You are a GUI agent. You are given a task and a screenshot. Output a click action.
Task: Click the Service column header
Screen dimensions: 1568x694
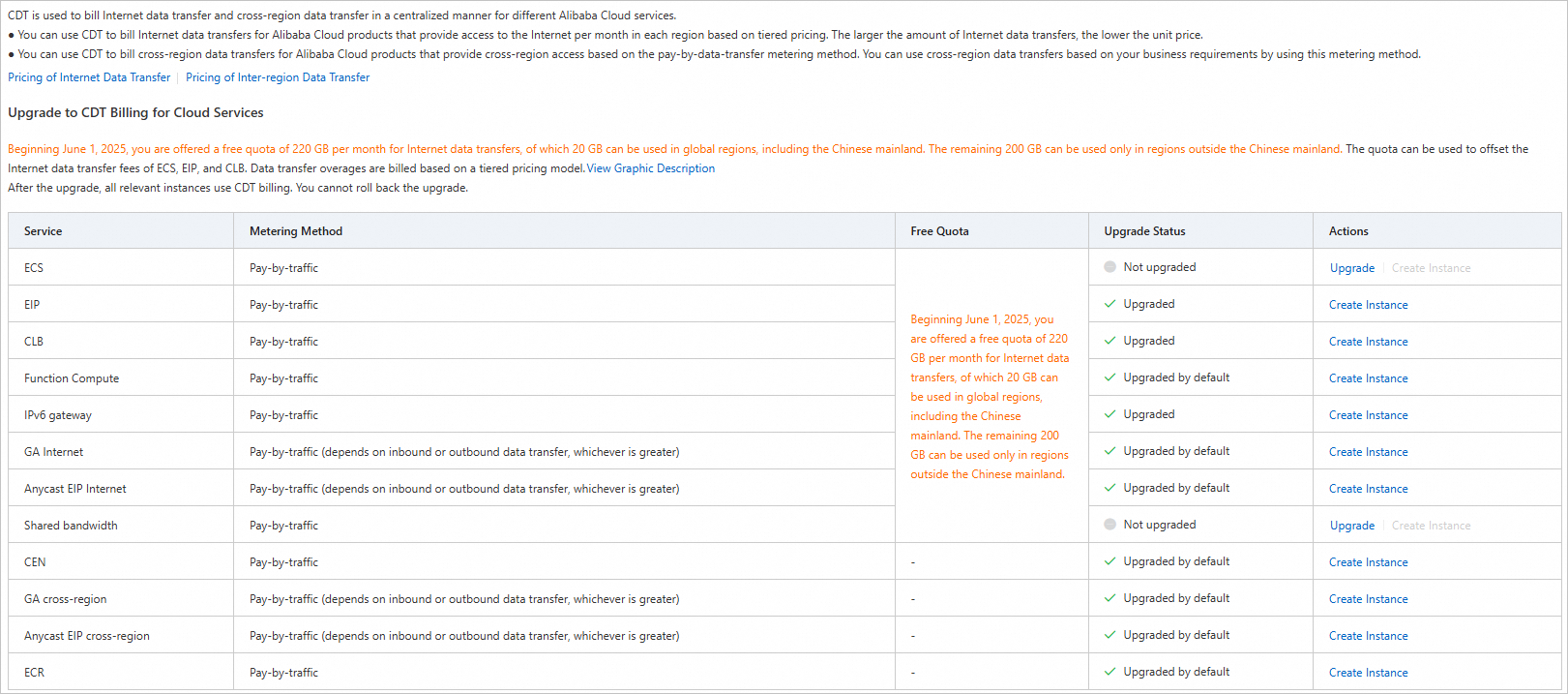(121, 231)
